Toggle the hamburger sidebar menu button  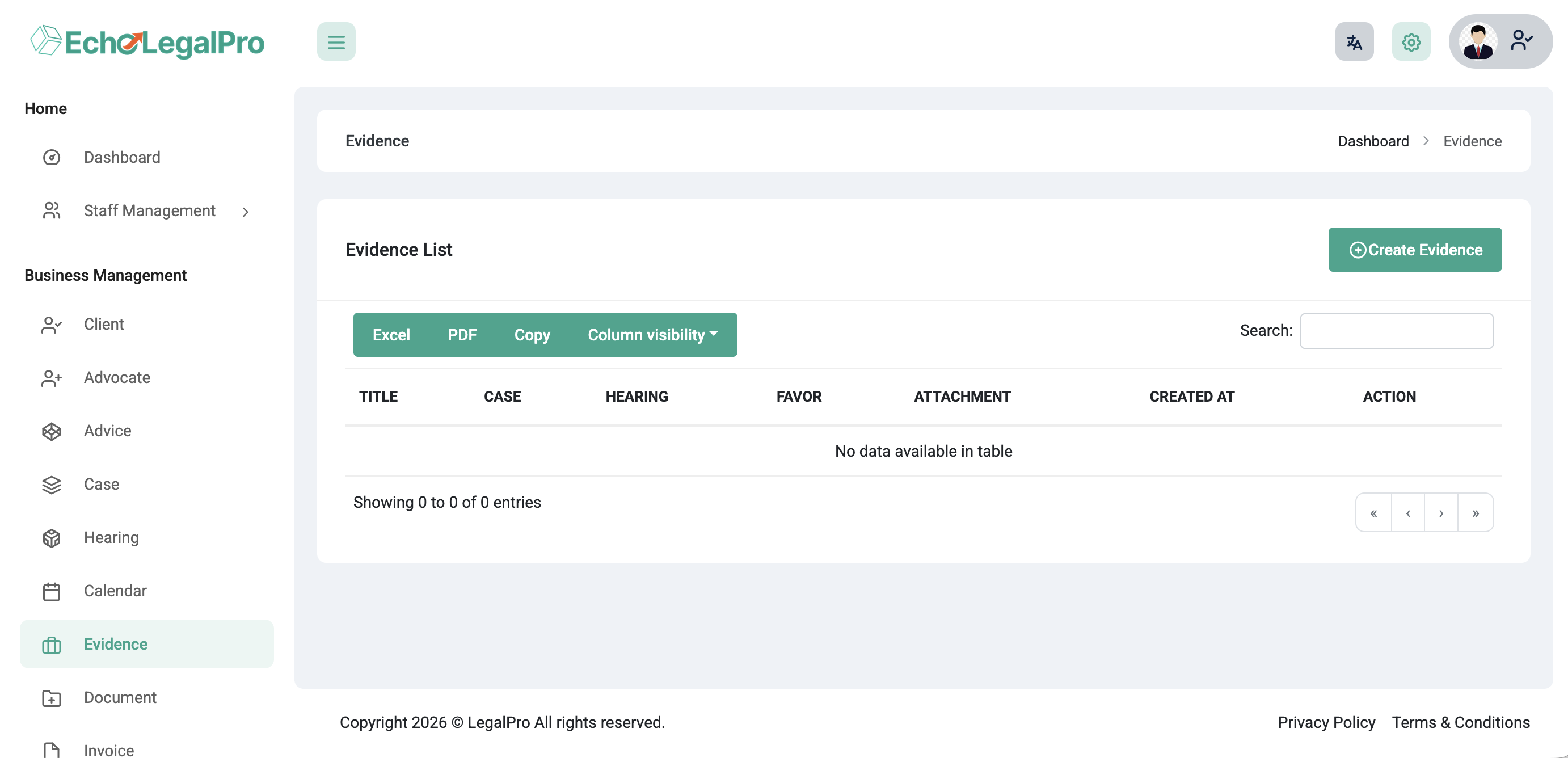coord(336,42)
